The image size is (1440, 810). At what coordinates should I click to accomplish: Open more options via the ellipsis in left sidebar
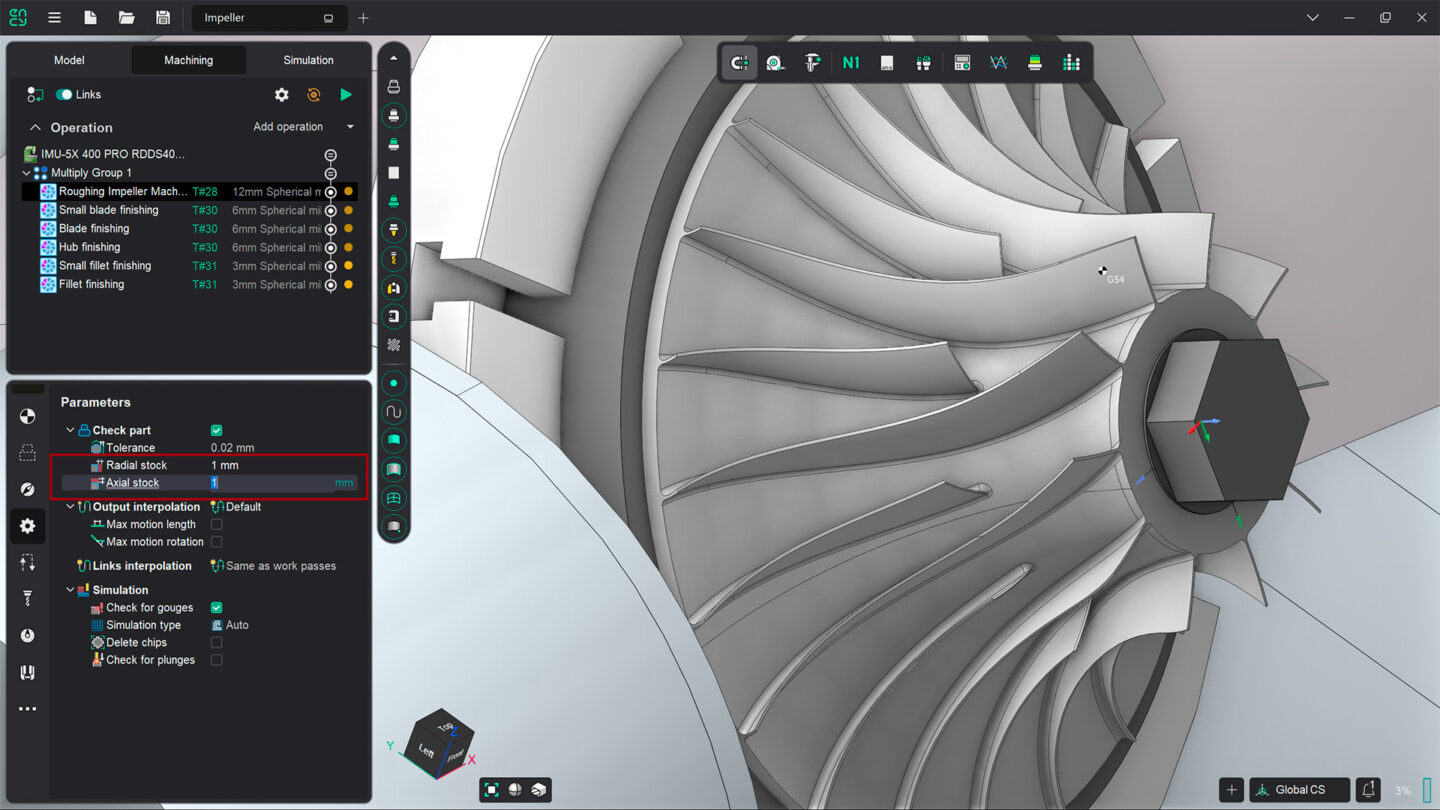tap(27, 708)
